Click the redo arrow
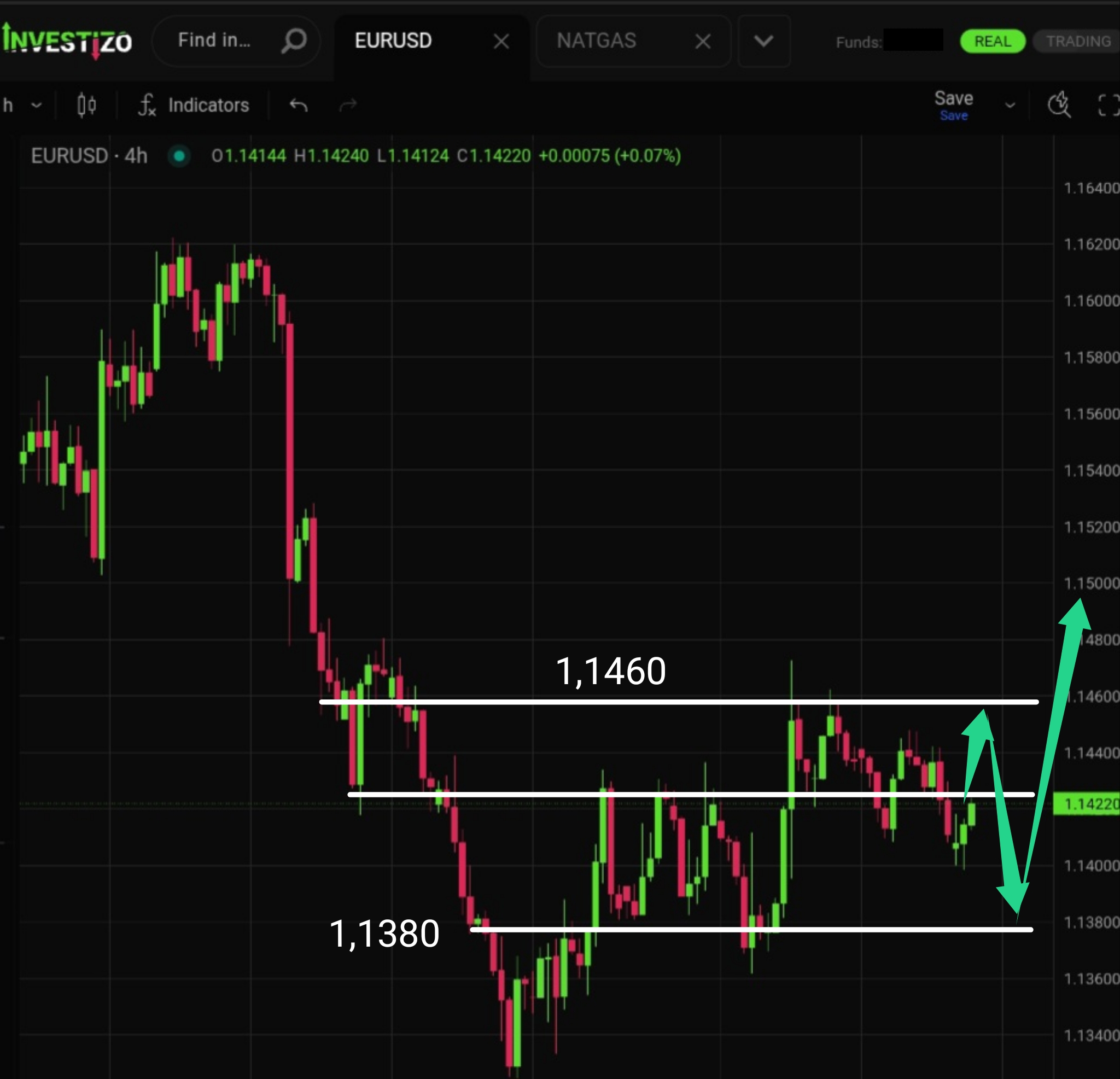The width and height of the screenshot is (1120, 1079). [x=348, y=105]
